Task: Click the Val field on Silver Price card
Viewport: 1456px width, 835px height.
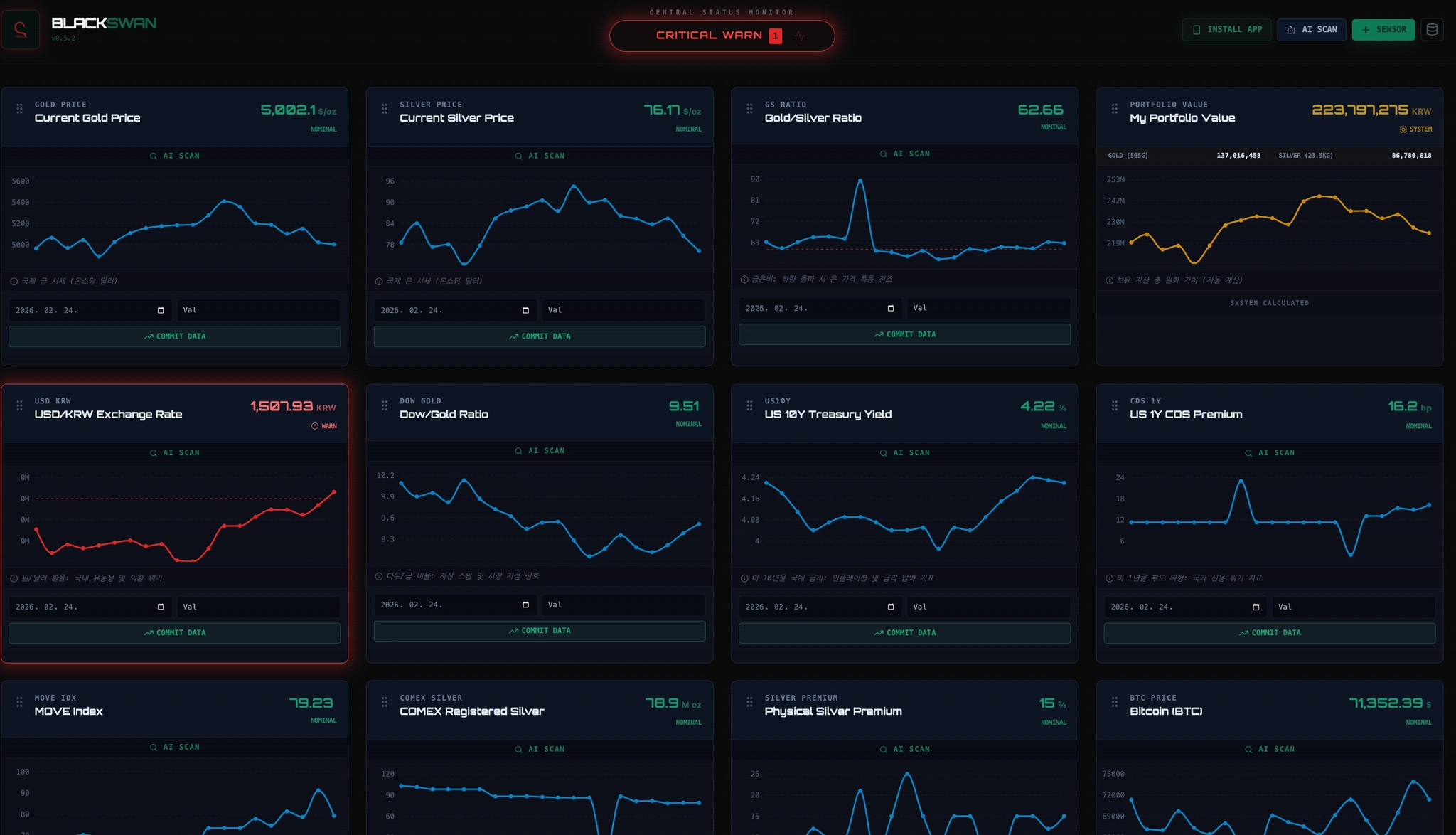Action: click(x=623, y=310)
